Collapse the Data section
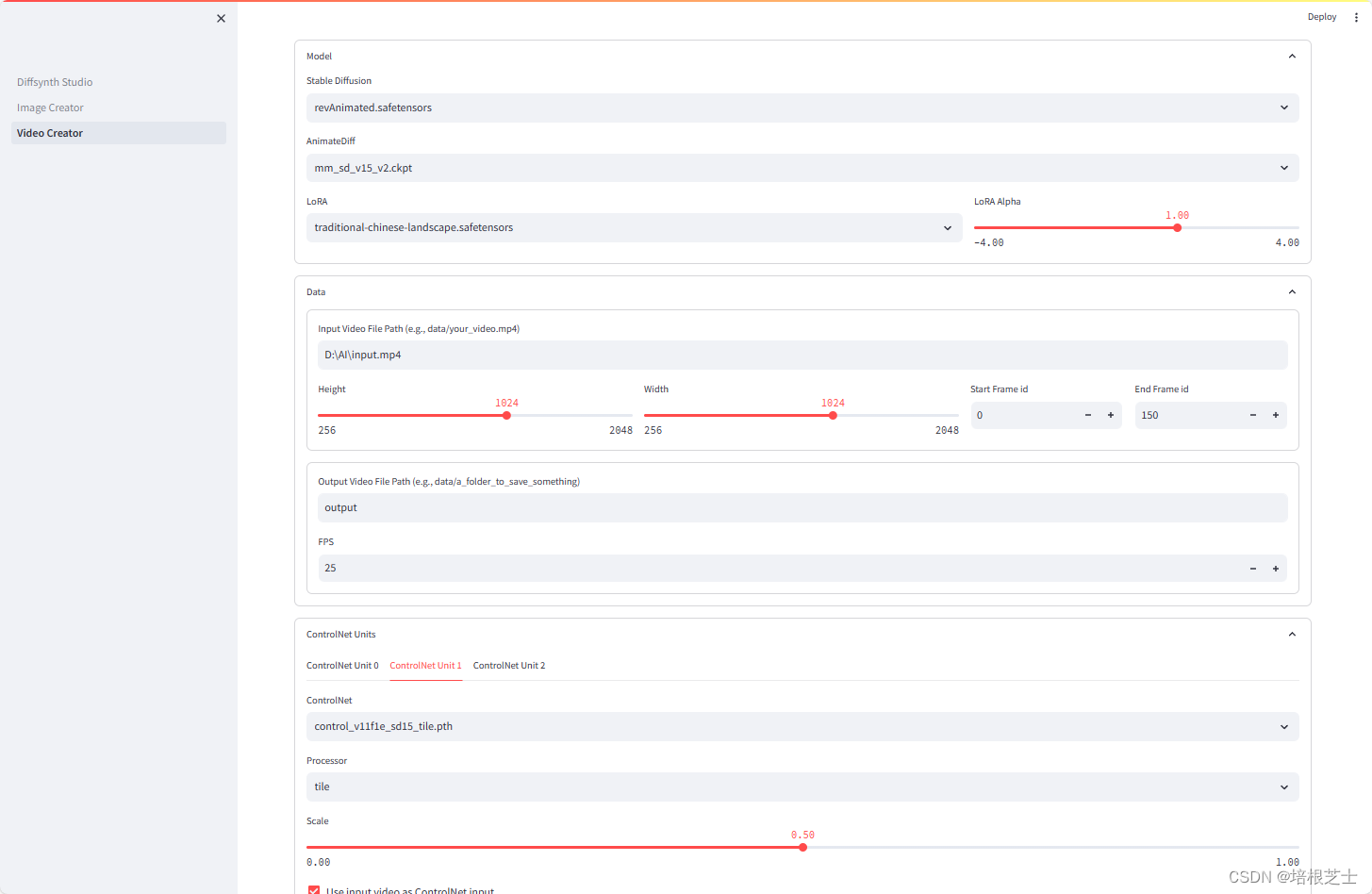This screenshot has height=894, width=1372. point(1292,292)
